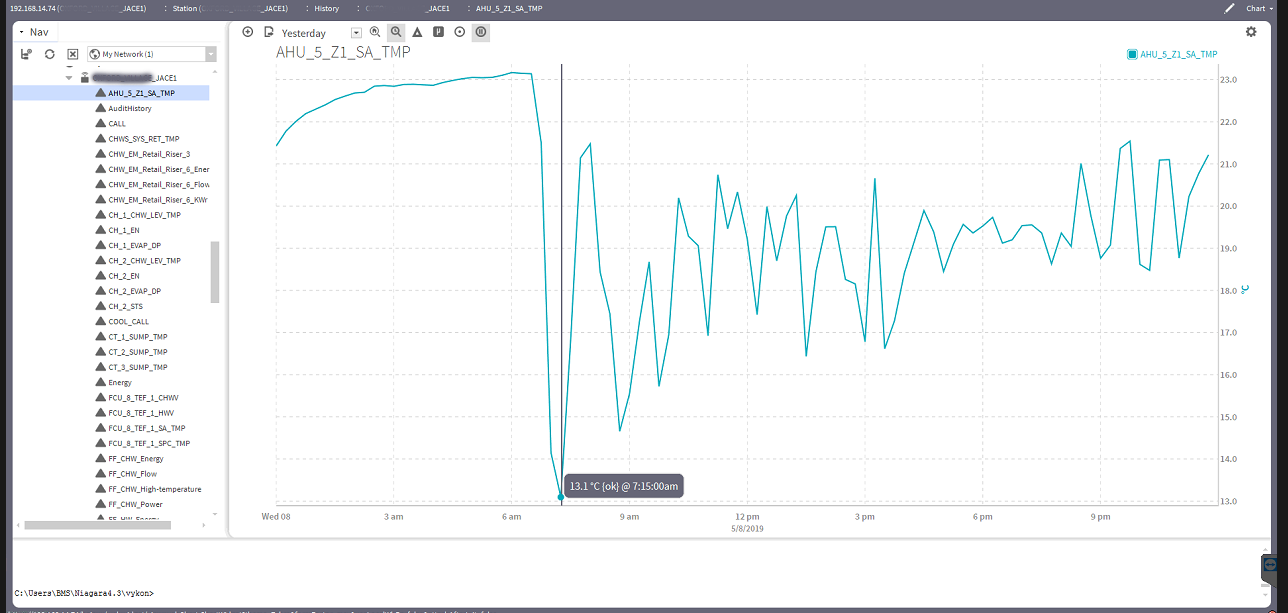This screenshot has width=1288, height=613.
Task: Click the AHU_5_Z1_SA_TMP legend label
Action: click(1179, 54)
